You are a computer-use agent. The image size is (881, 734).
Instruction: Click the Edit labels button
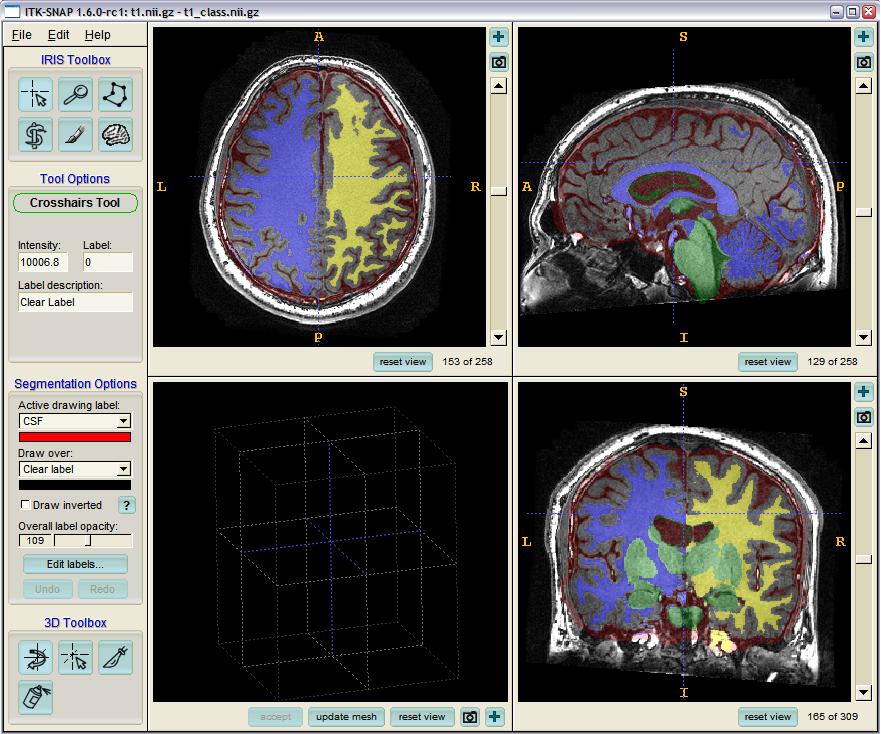[75, 565]
